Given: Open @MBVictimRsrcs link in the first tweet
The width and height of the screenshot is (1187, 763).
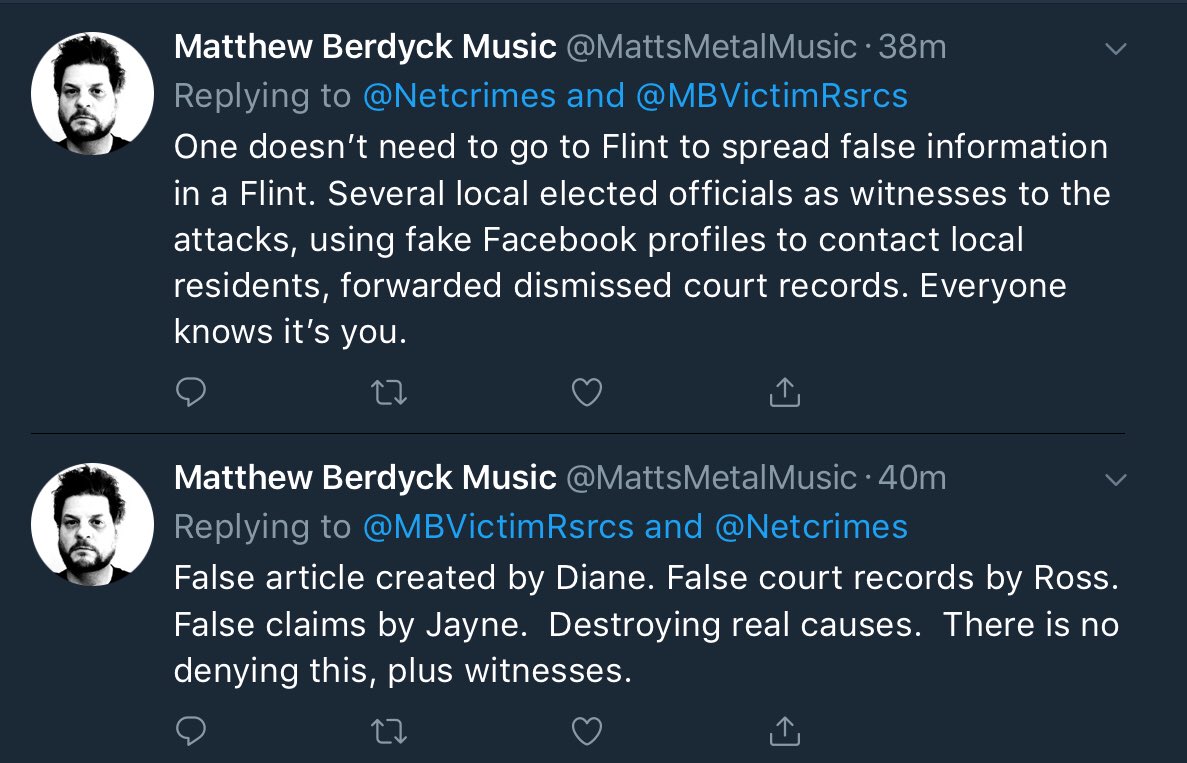Looking at the screenshot, I should 771,96.
